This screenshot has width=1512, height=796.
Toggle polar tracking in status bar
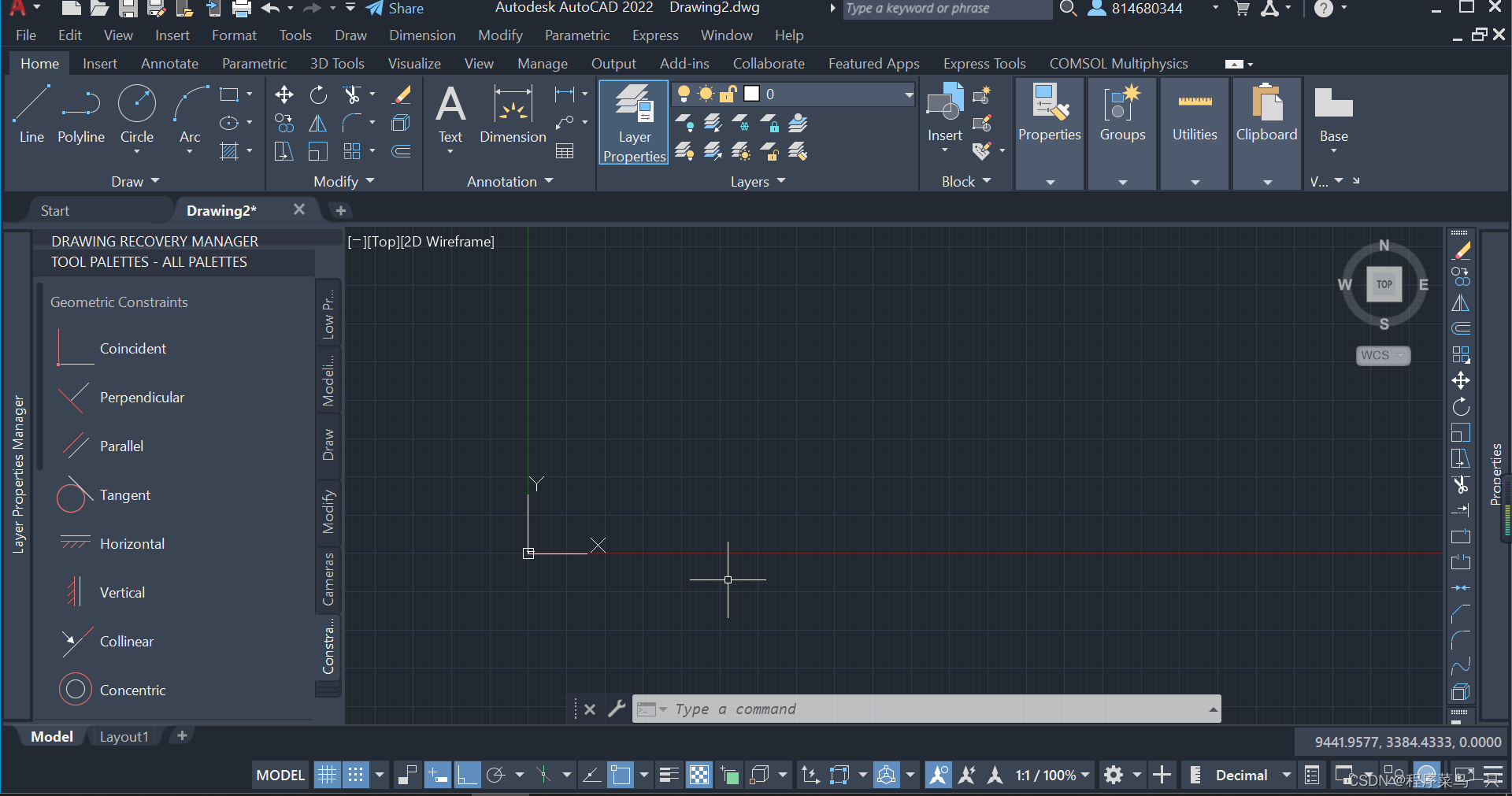(496, 776)
